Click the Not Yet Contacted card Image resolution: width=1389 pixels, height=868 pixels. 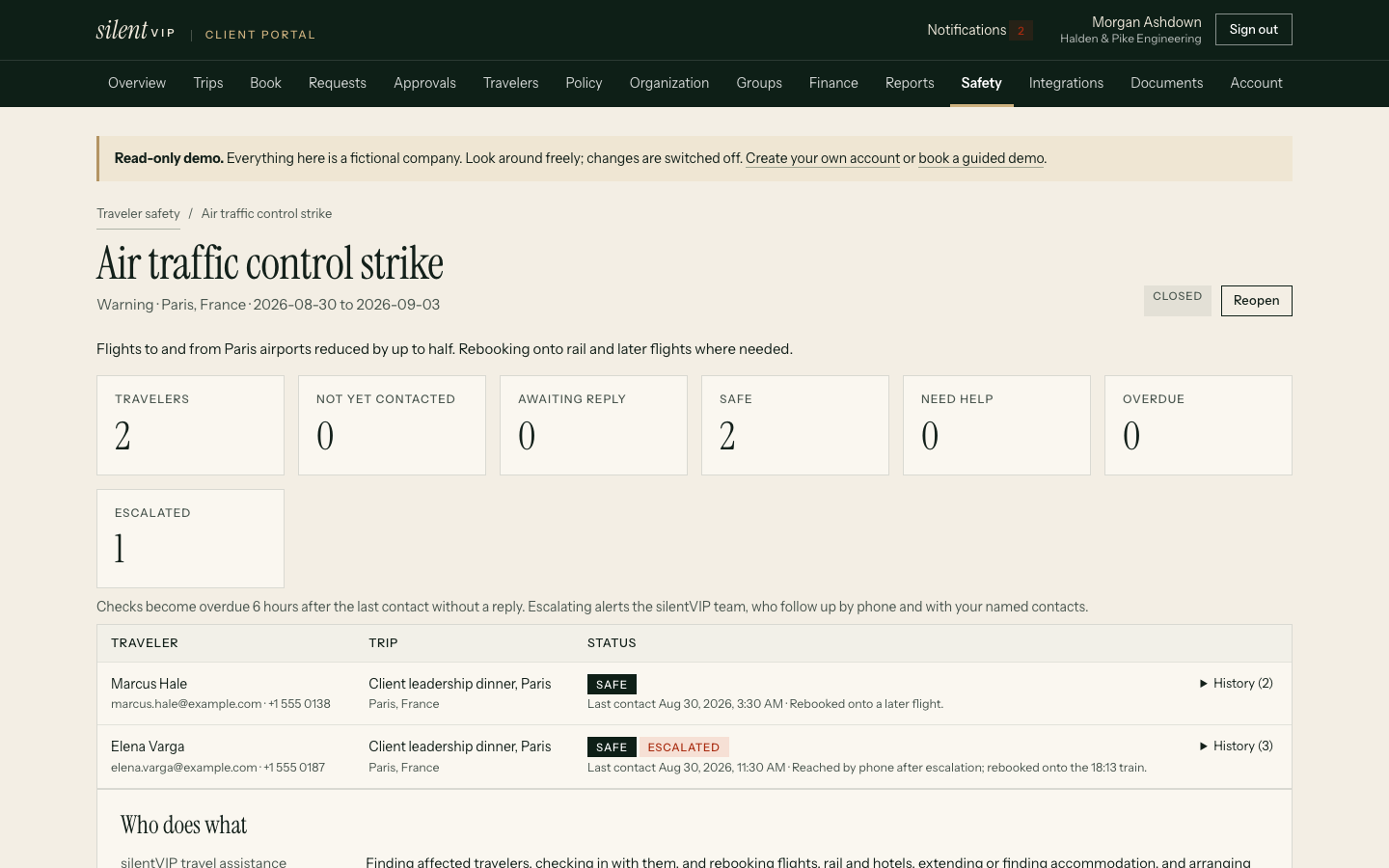point(392,425)
